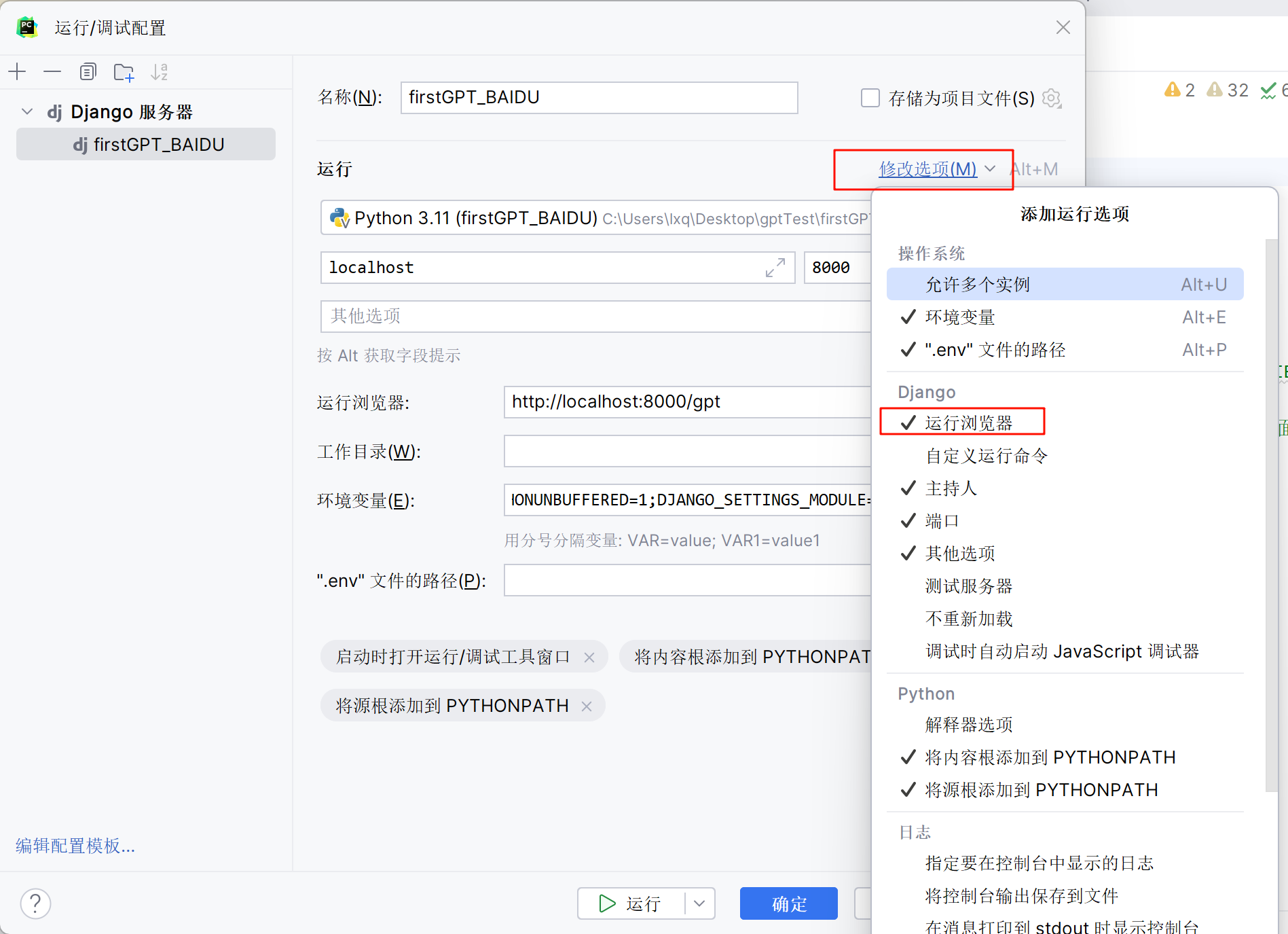Click the help question mark icon
The width and height of the screenshot is (1288, 934).
point(35,903)
